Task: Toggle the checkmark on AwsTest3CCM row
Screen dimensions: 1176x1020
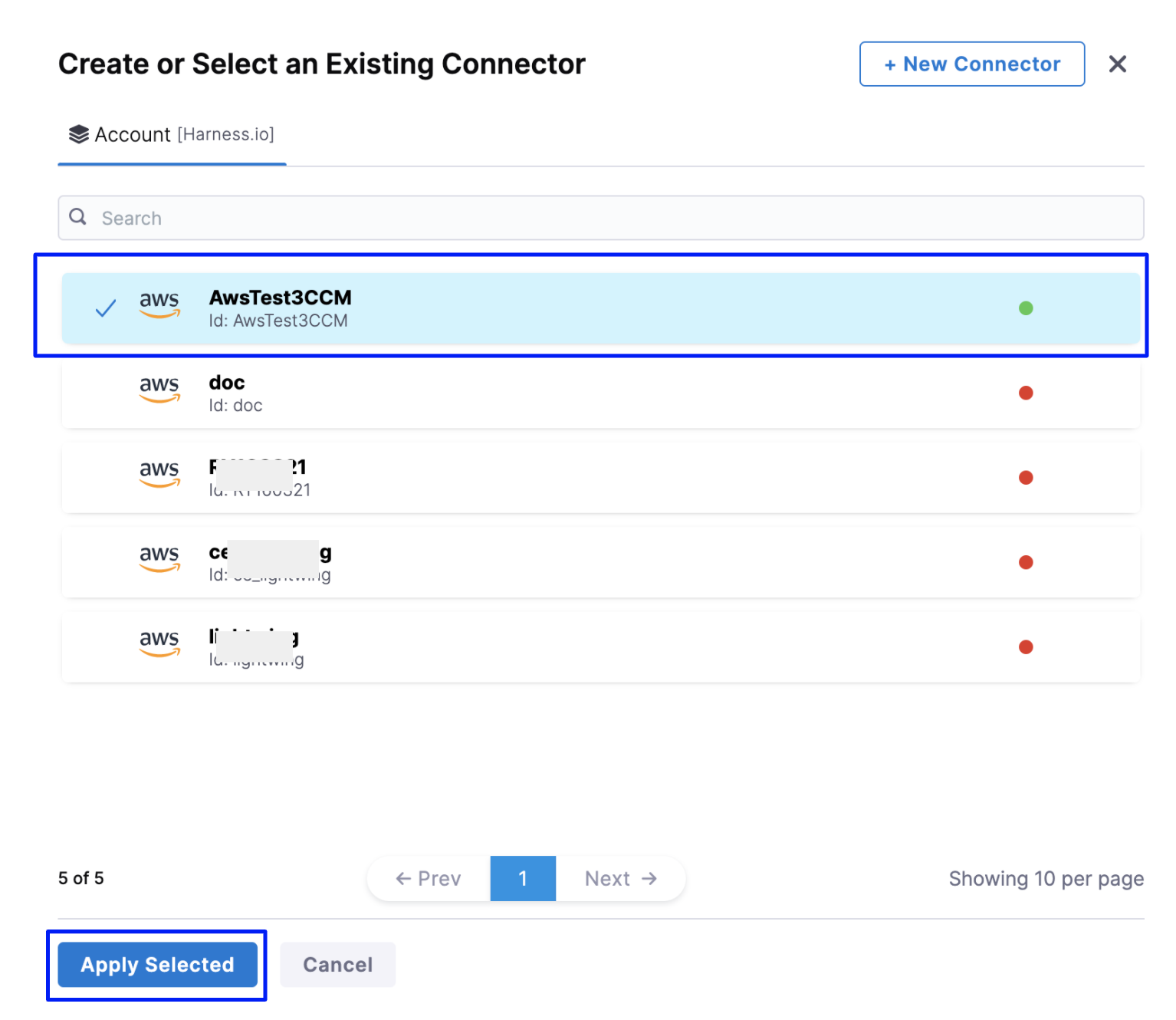Action: [106, 308]
